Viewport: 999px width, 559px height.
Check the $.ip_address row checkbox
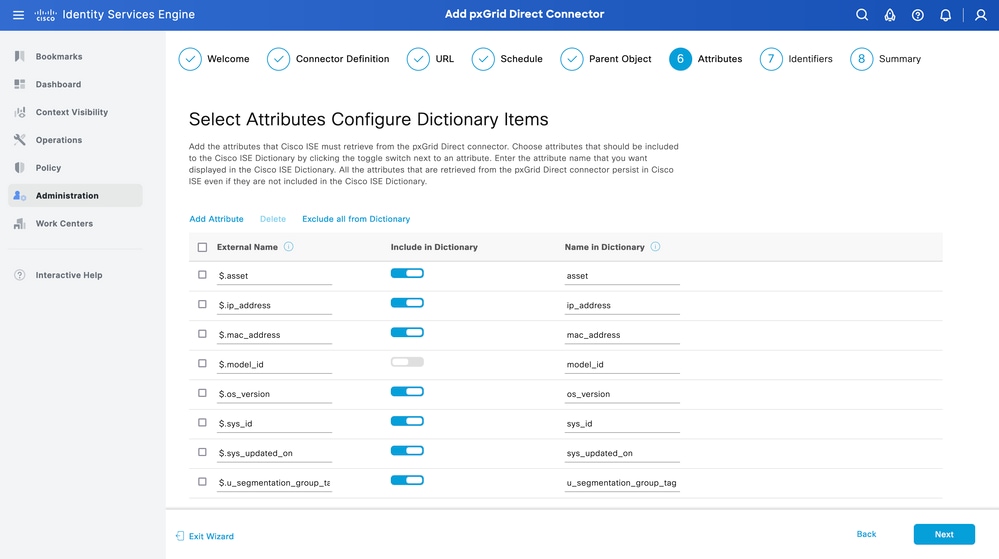pos(202,304)
